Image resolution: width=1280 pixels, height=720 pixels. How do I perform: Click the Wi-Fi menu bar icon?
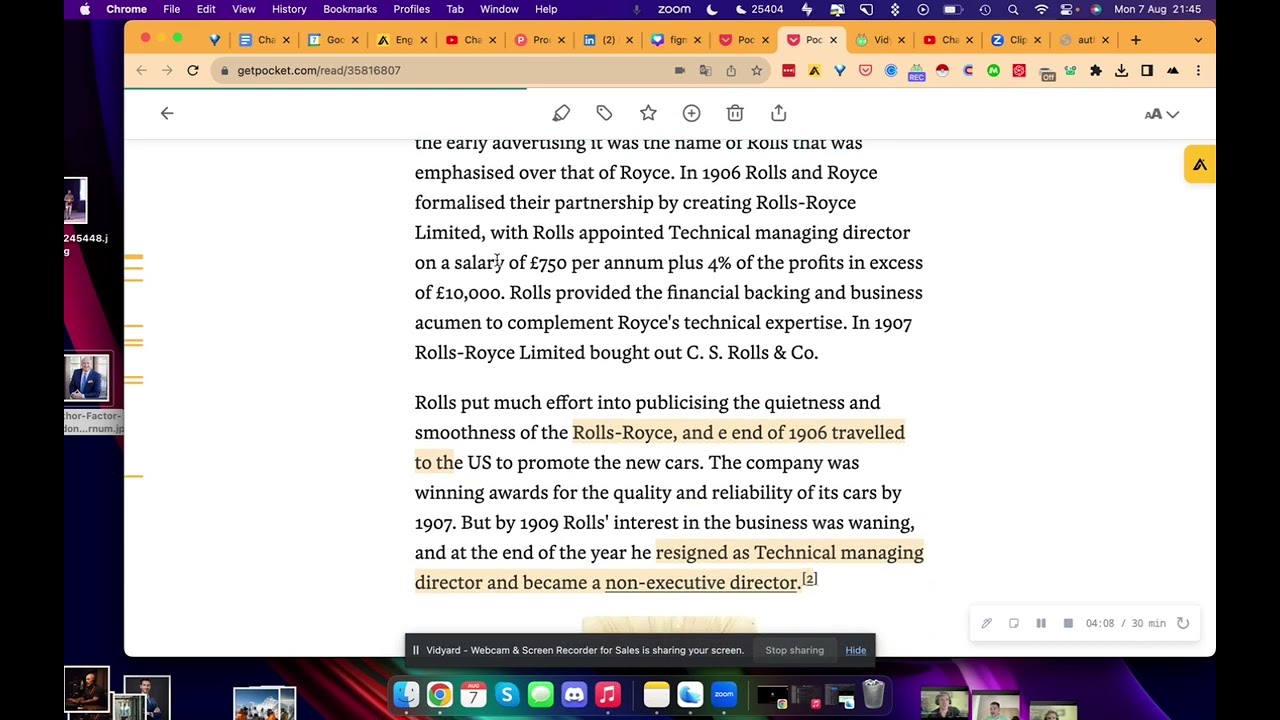point(1041,9)
